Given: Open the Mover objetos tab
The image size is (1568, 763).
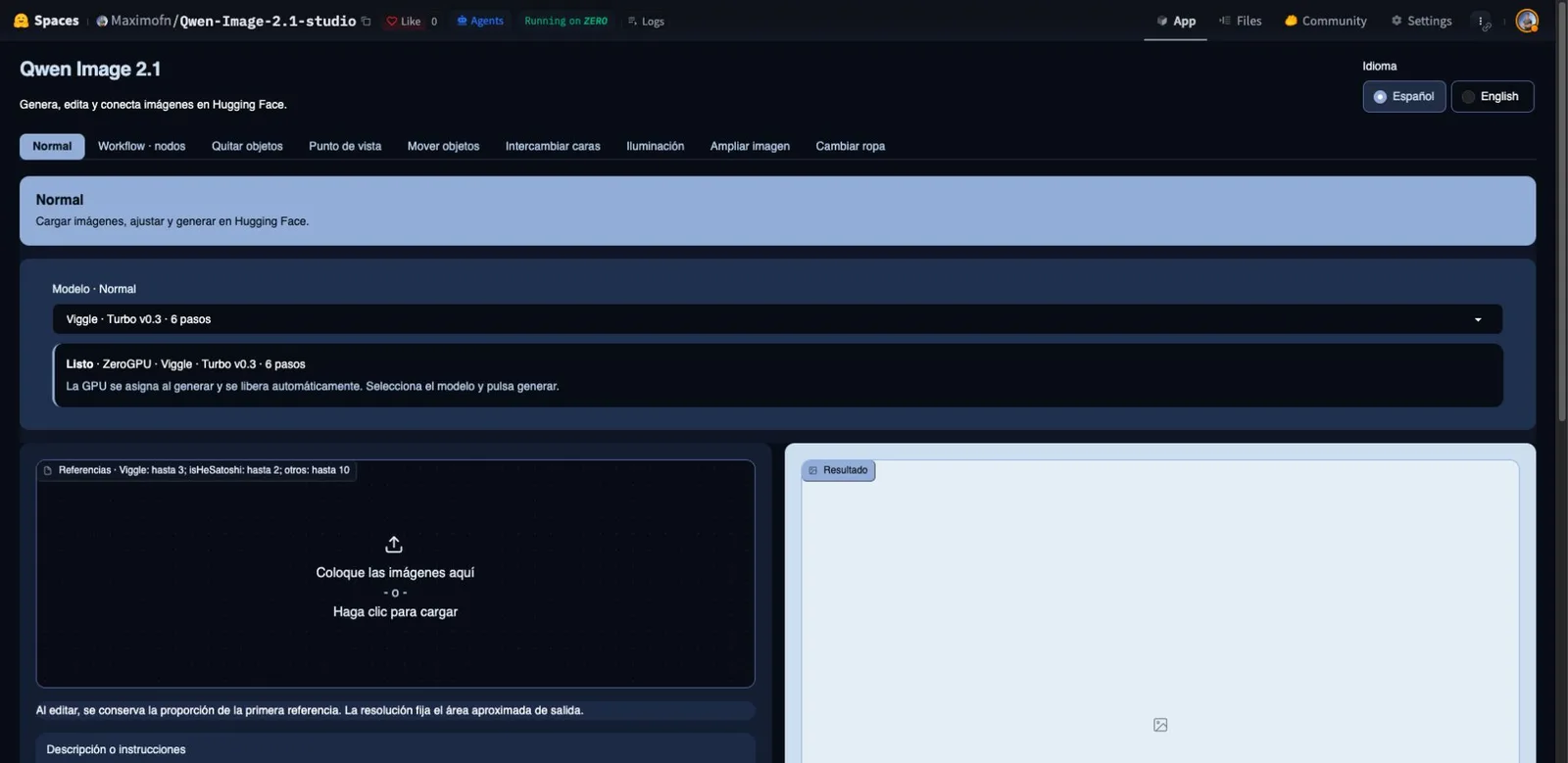Looking at the screenshot, I should [443, 146].
